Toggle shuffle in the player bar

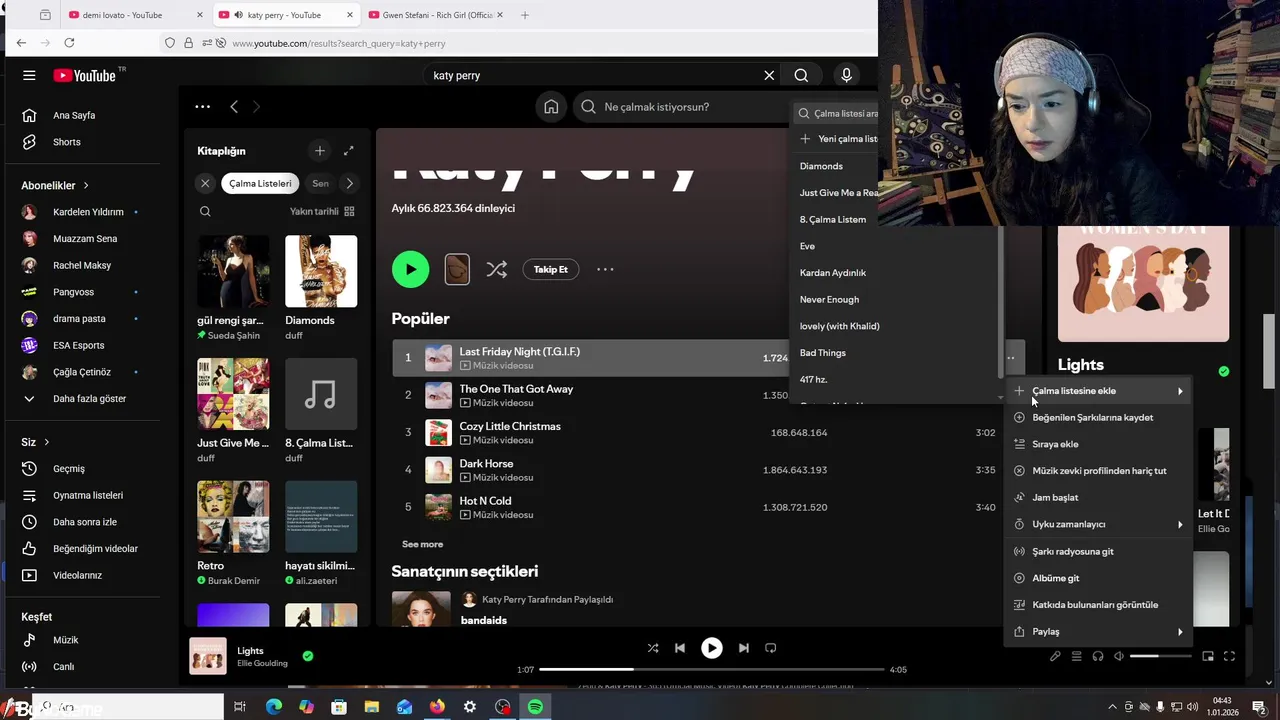653,648
